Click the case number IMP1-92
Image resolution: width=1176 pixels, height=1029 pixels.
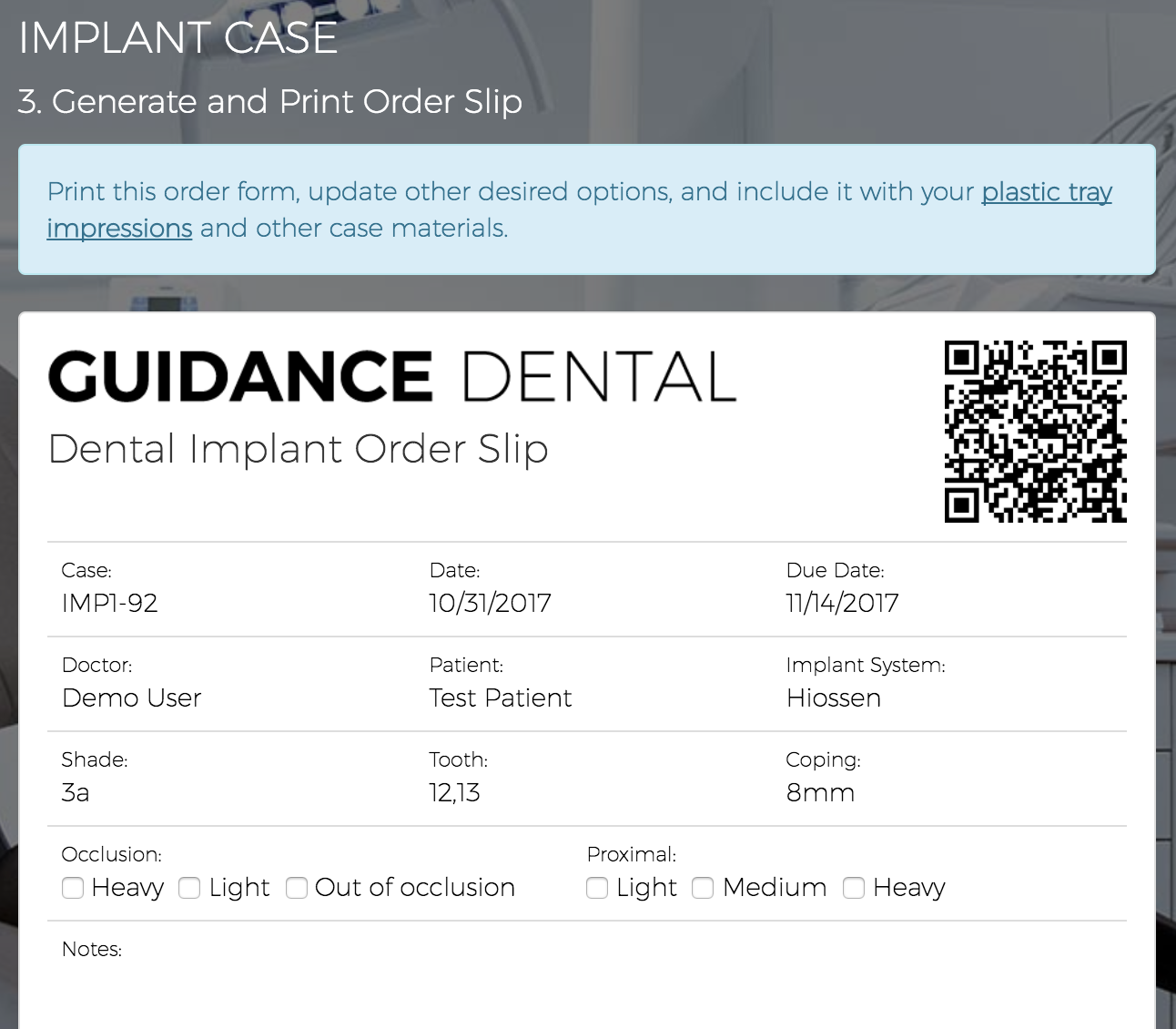109,603
